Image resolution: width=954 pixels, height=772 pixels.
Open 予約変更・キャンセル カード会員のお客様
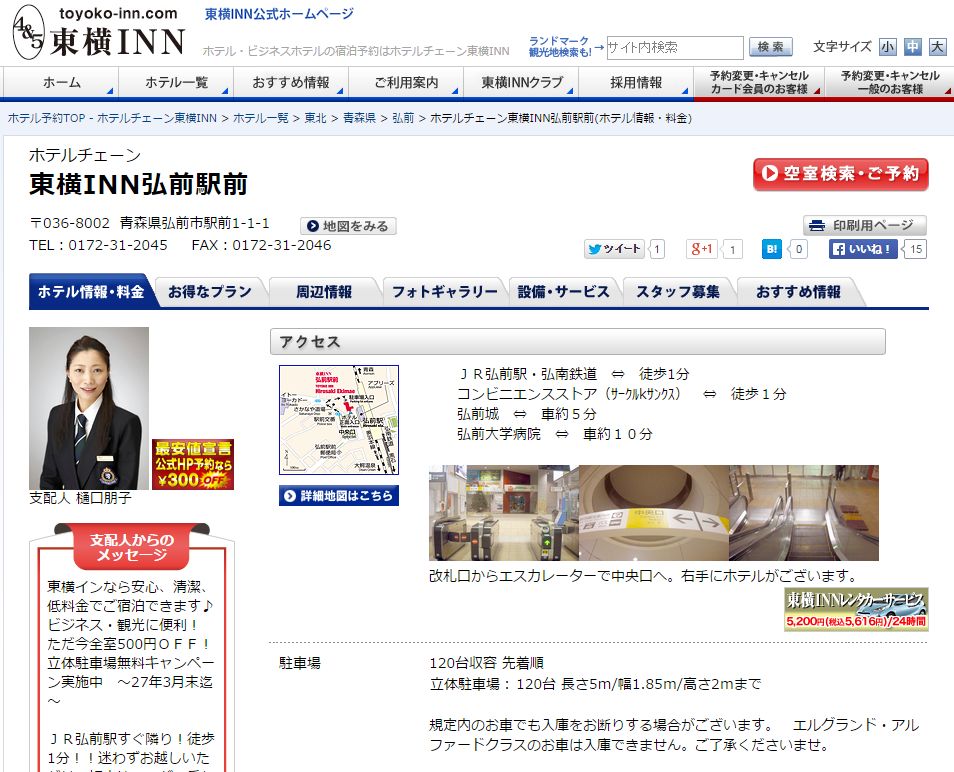click(759, 82)
